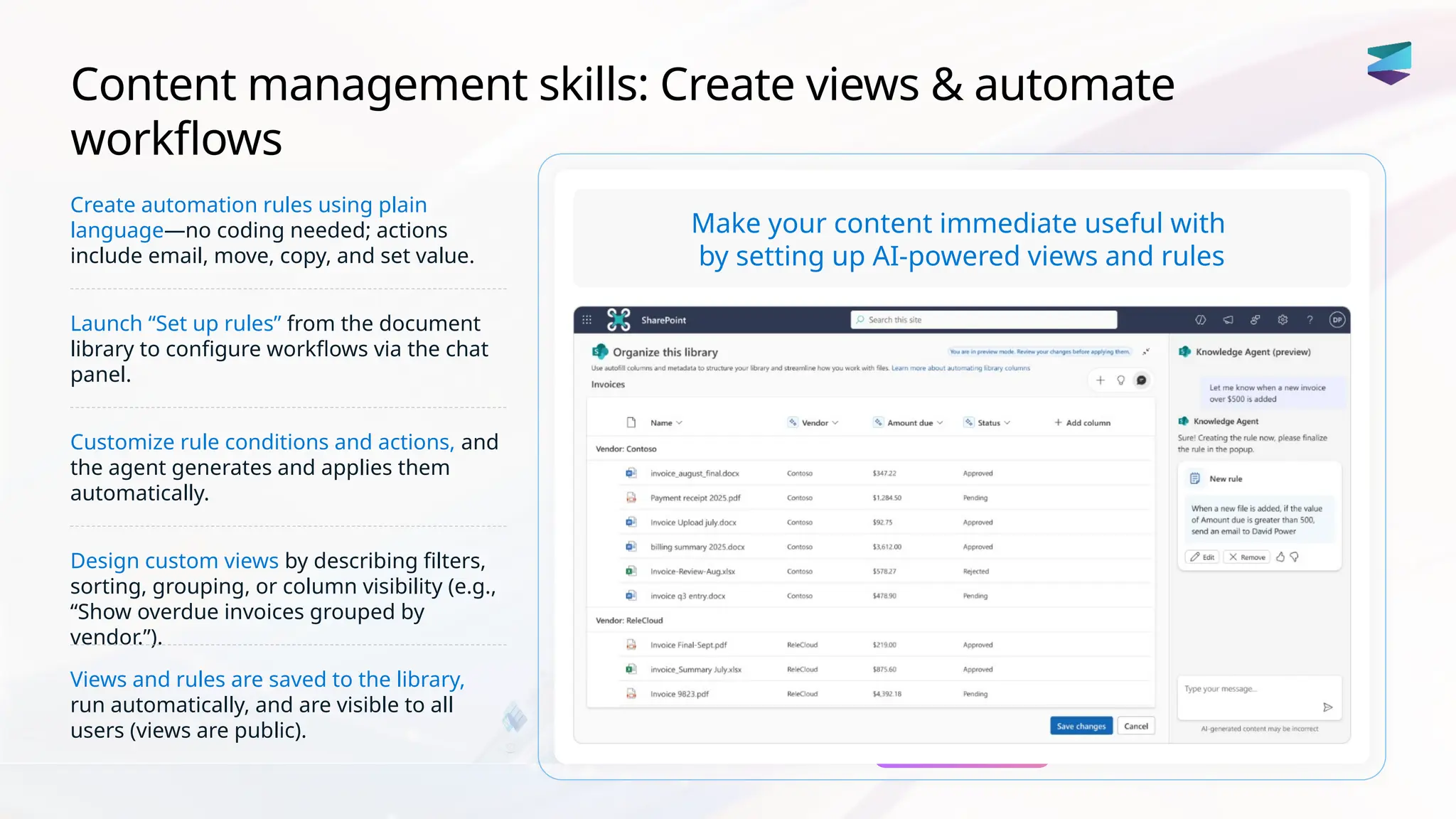Click the new rule description text

[x=1257, y=520]
